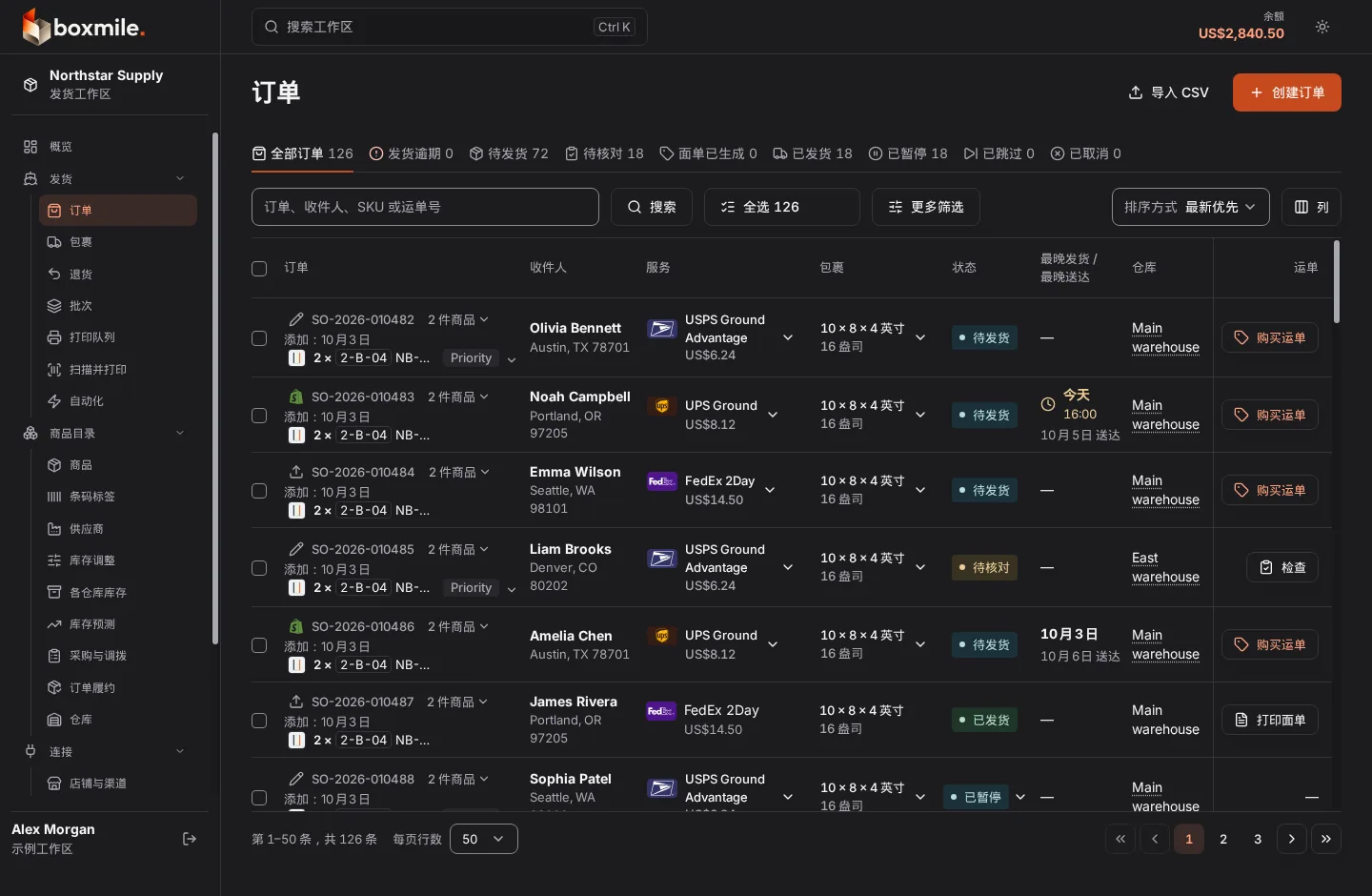The width and height of the screenshot is (1372, 896).
Task: Open 供应商 suppliers in sidebar
Action: [x=118, y=529]
